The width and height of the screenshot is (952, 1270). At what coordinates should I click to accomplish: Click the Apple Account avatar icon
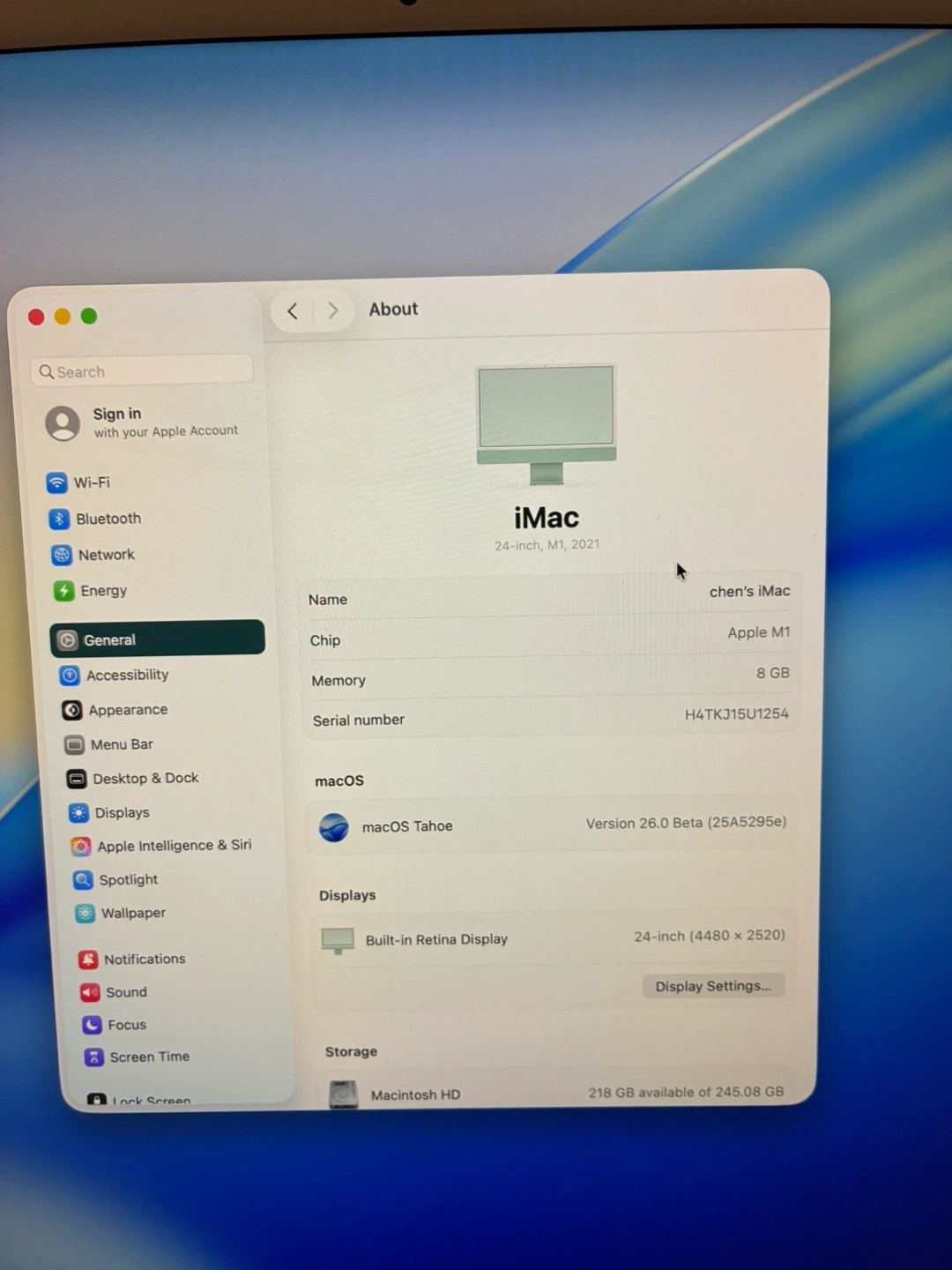63,423
